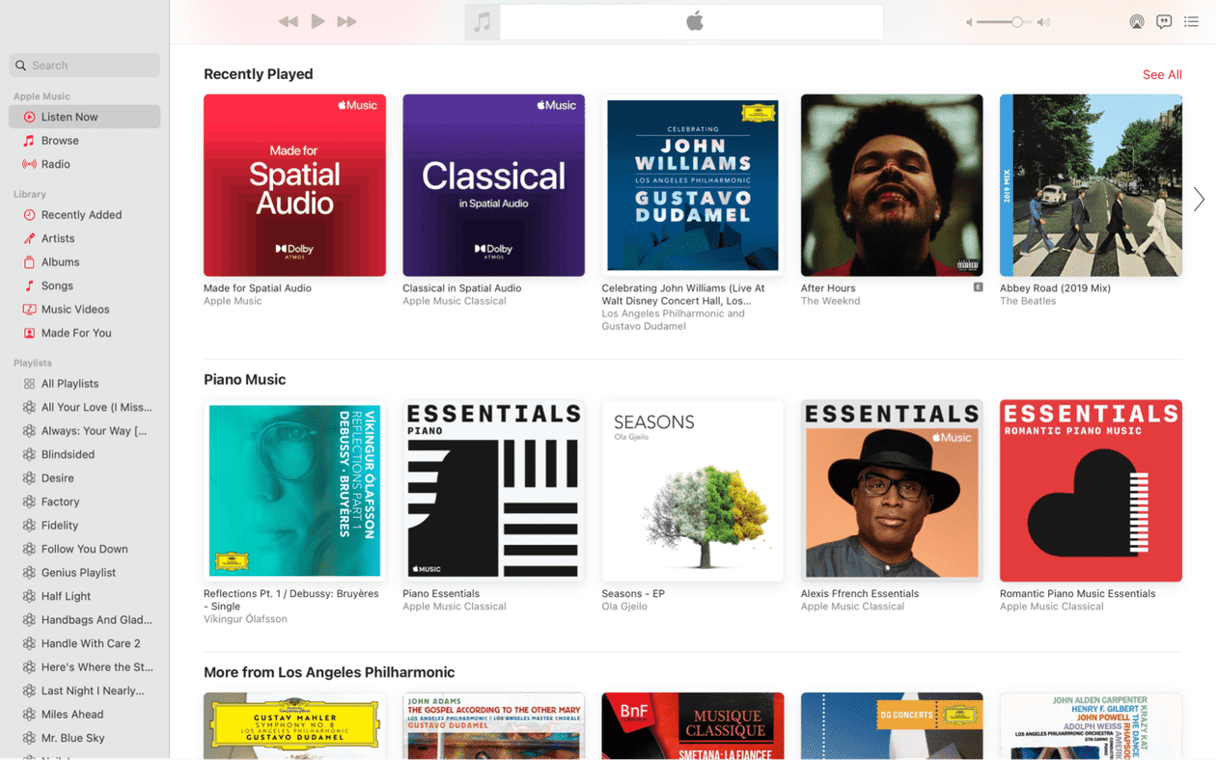This screenshot has width=1216, height=760.
Task: Open Seasons - EP album cover
Action: [x=693, y=491]
